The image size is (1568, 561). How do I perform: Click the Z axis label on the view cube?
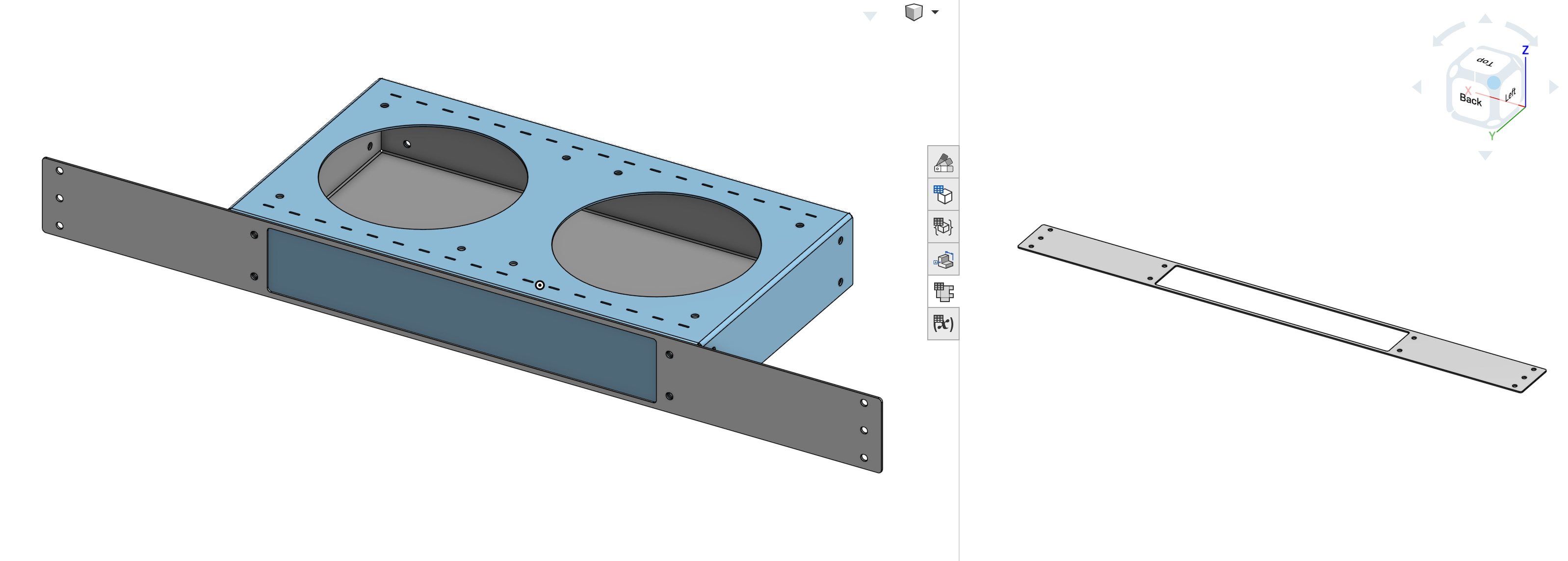pos(1525,51)
